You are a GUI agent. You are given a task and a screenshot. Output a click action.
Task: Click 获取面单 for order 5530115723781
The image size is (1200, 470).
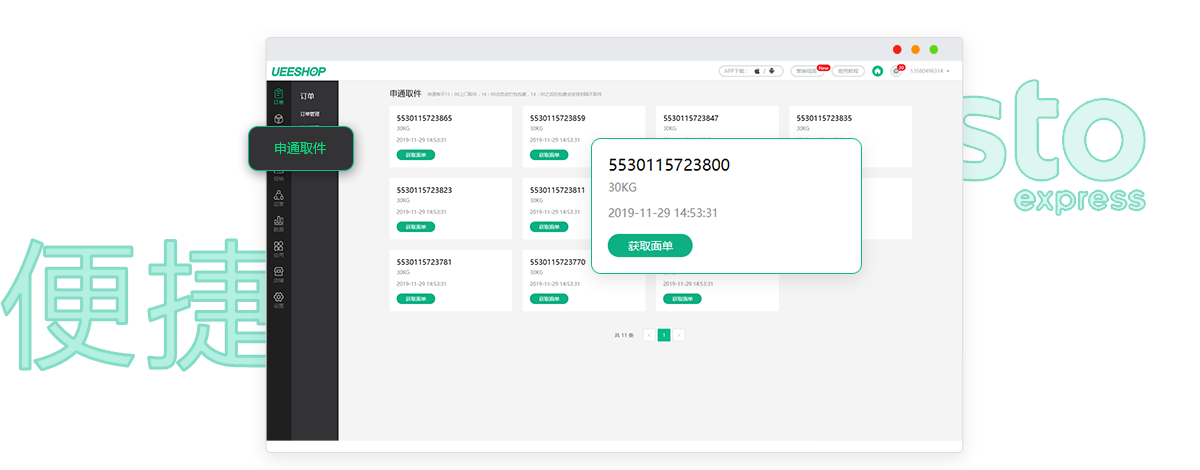pos(415,299)
